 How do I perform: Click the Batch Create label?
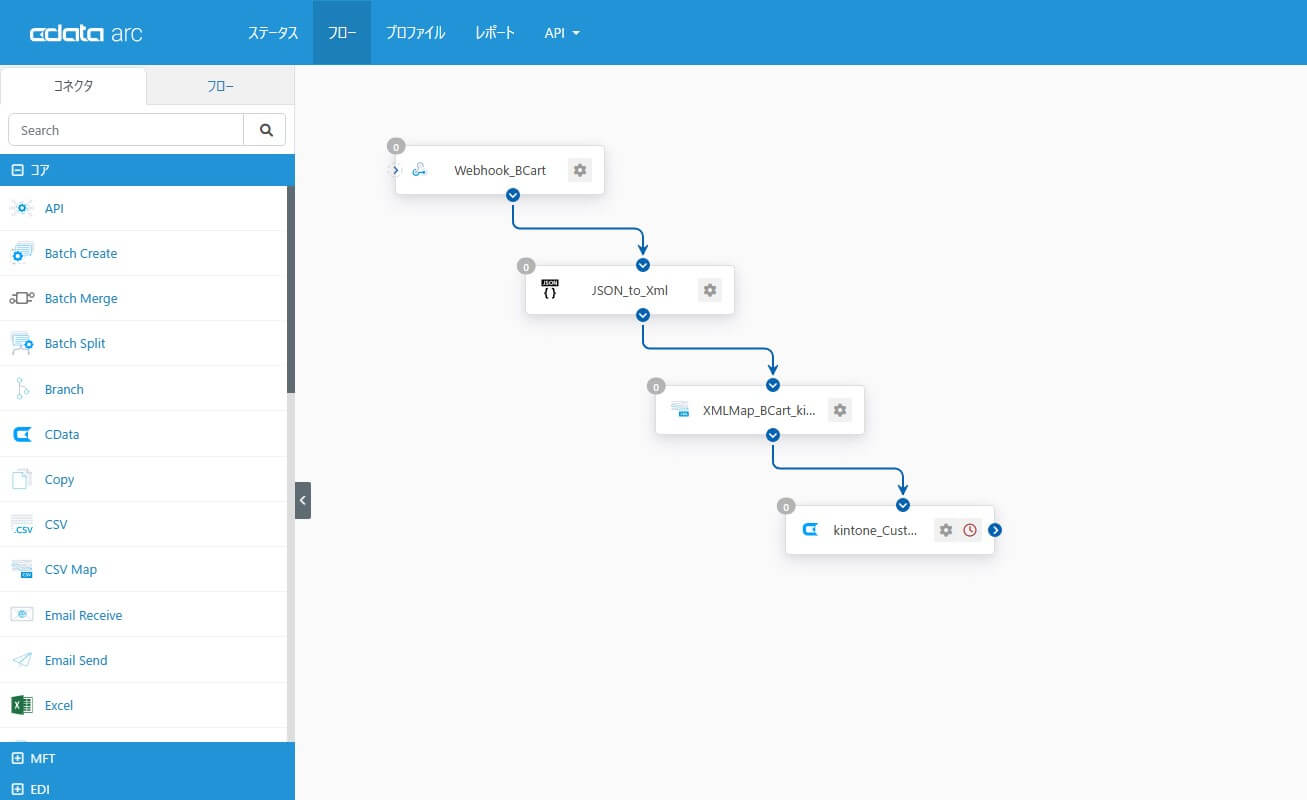pos(81,253)
